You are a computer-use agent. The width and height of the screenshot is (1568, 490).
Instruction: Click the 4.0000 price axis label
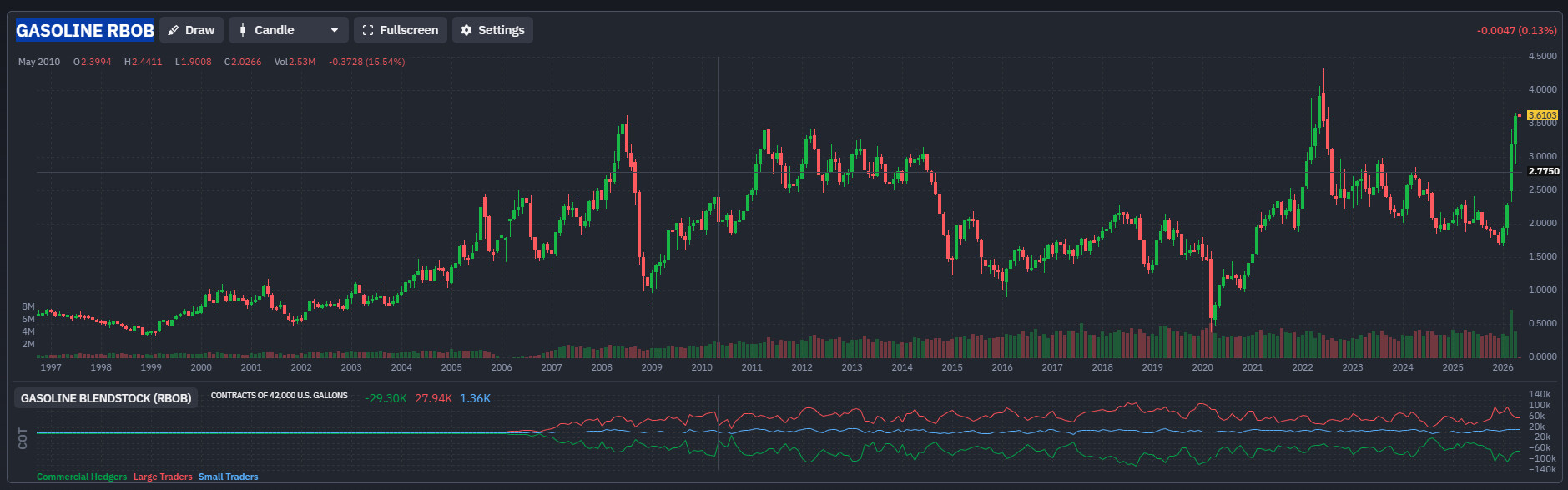pos(1542,89)
